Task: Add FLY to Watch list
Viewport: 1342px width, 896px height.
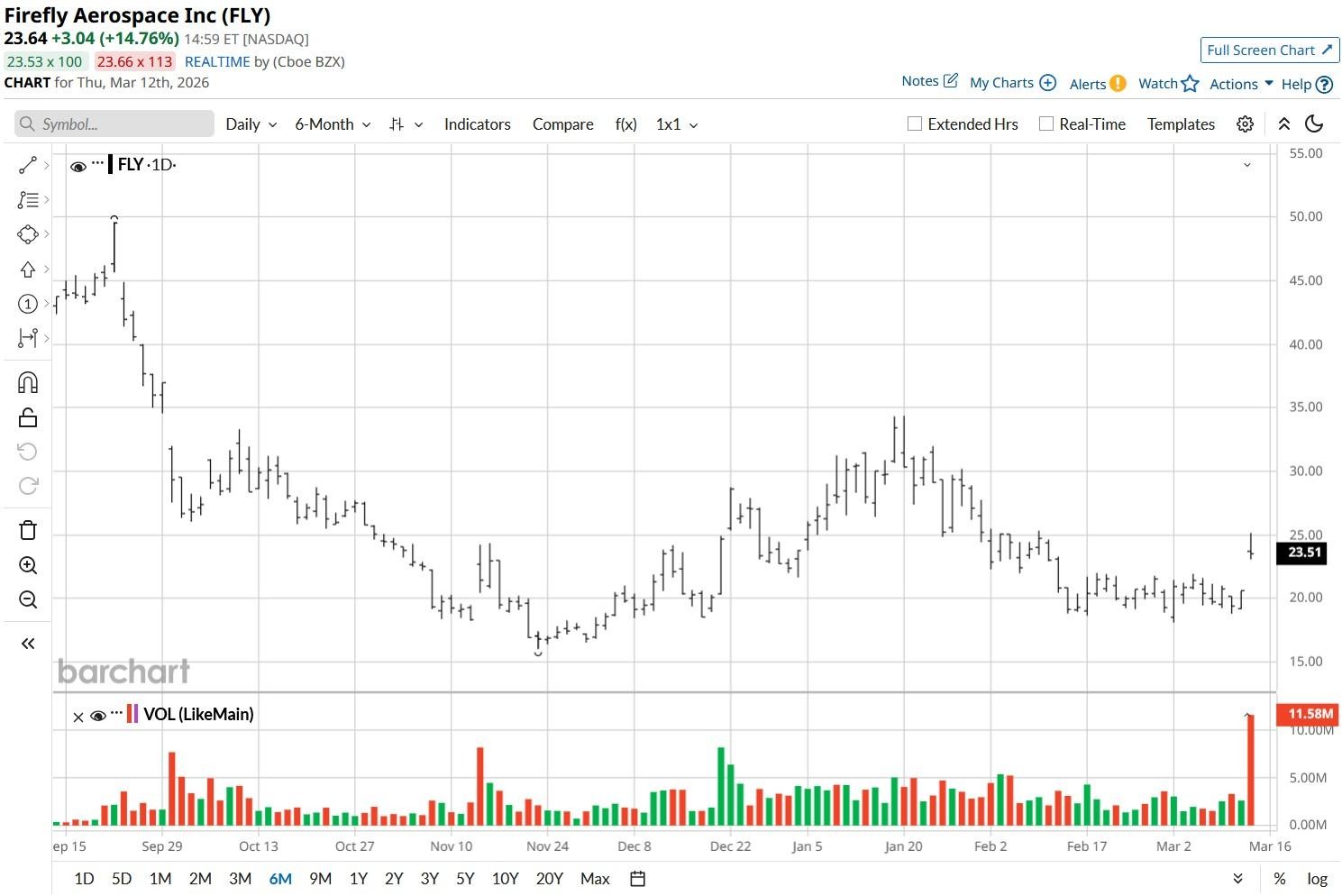Action: tap(1169, 84)
